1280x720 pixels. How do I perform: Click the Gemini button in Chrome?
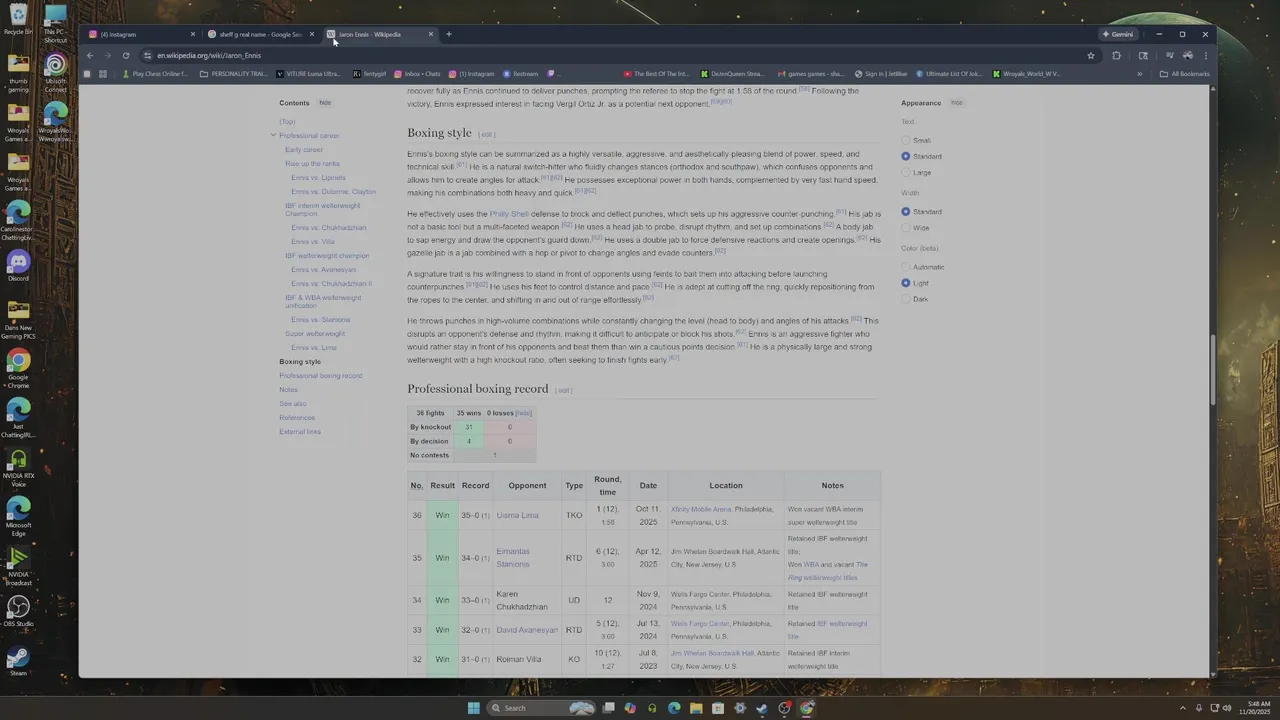click(x=1117, y=34)
